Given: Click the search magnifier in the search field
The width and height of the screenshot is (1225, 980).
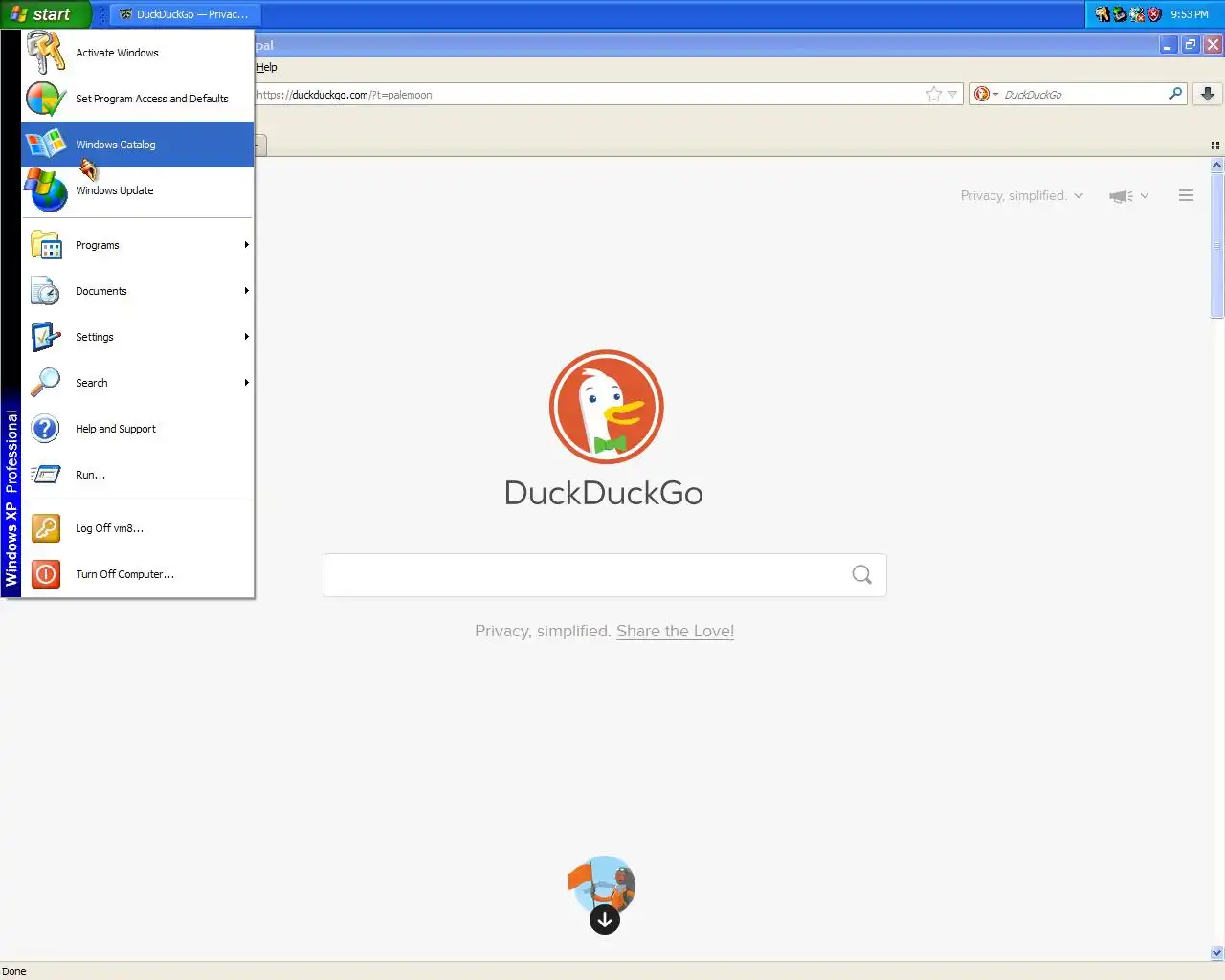Looking at the screenshot, I should click(x=861, y=574).
